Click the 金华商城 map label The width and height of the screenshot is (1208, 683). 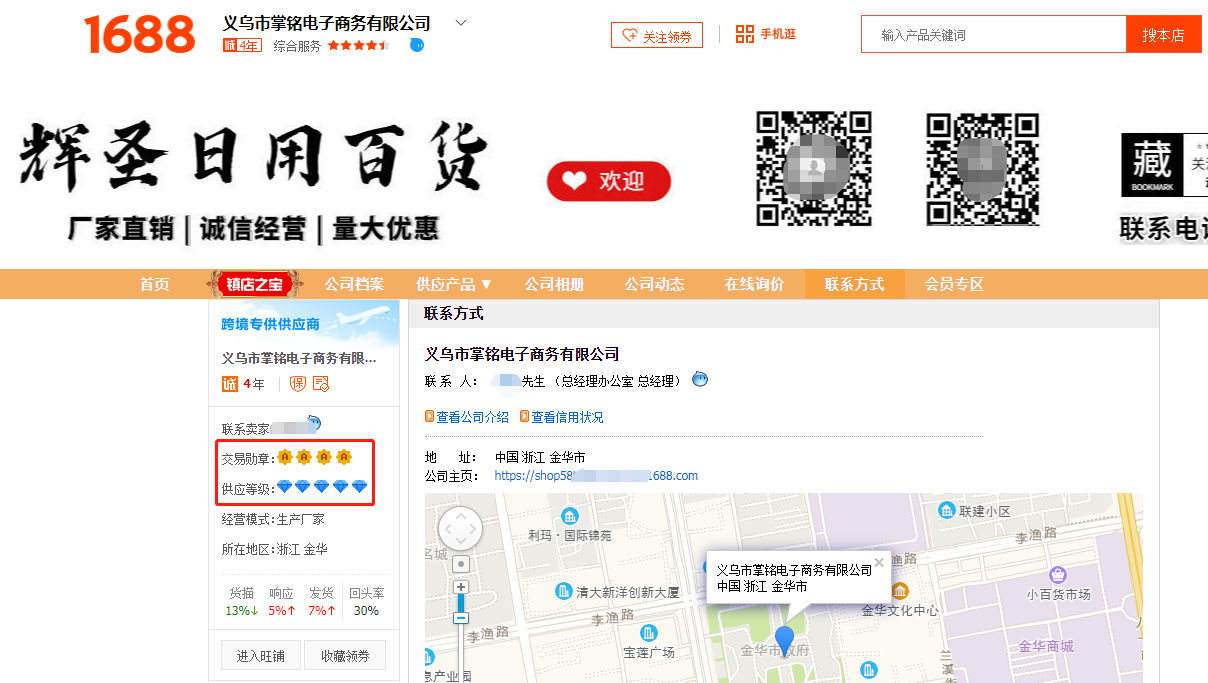pos(1046,646)
